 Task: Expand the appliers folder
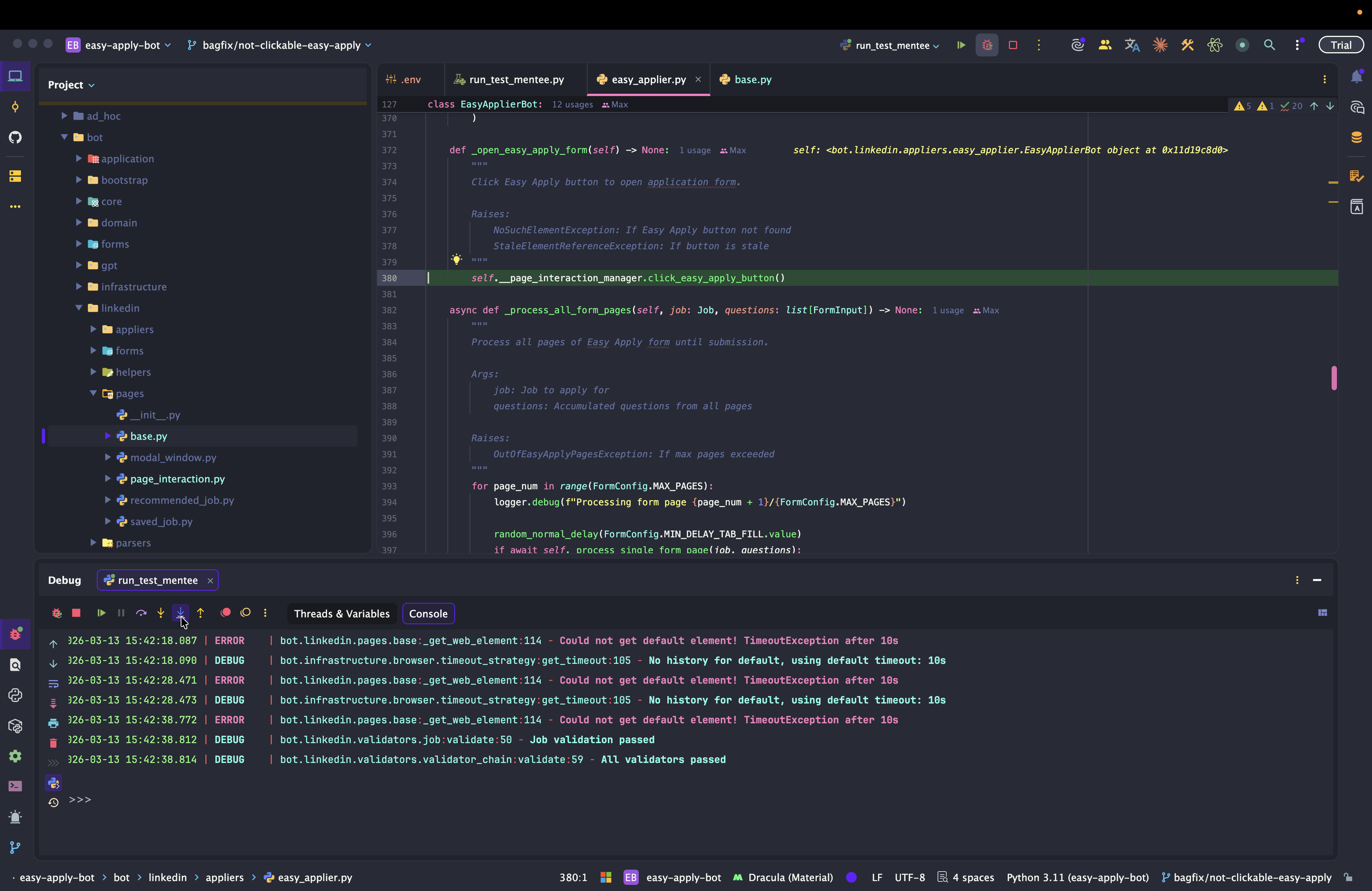(93, 329)
